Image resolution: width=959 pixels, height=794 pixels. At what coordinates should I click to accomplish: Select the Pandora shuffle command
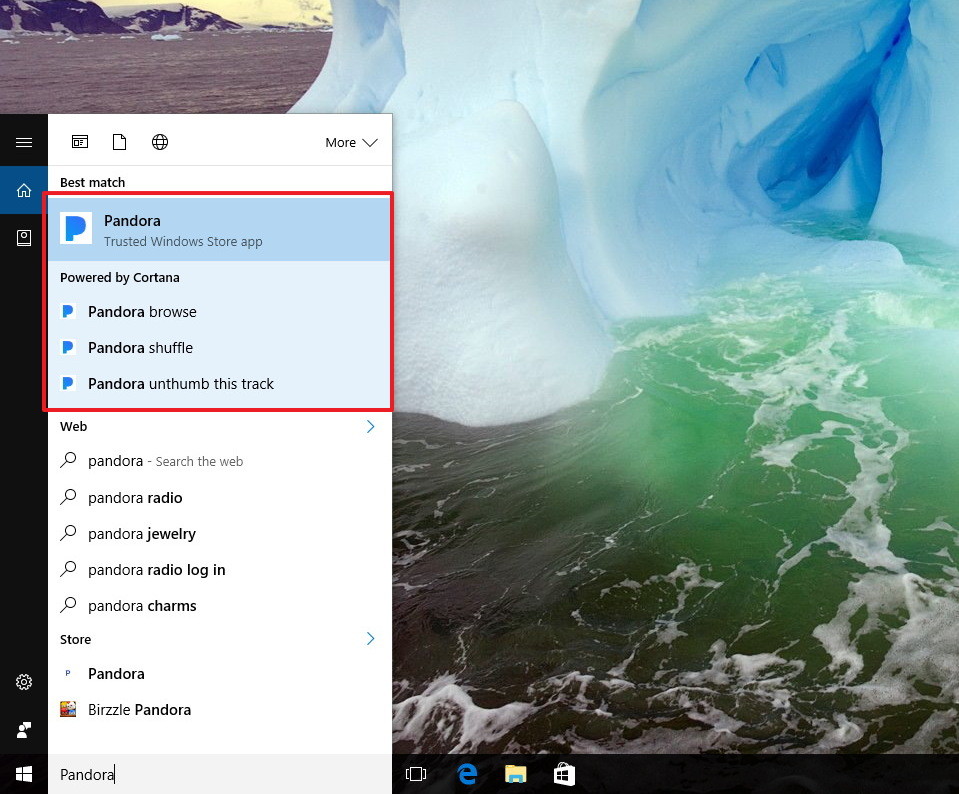219,348
